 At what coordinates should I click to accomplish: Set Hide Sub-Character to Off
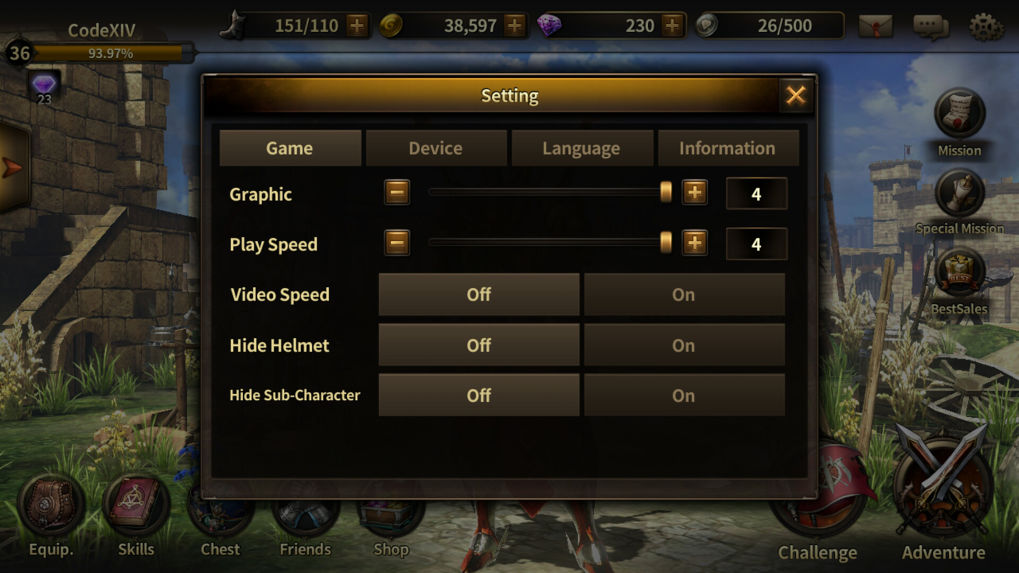479,395
